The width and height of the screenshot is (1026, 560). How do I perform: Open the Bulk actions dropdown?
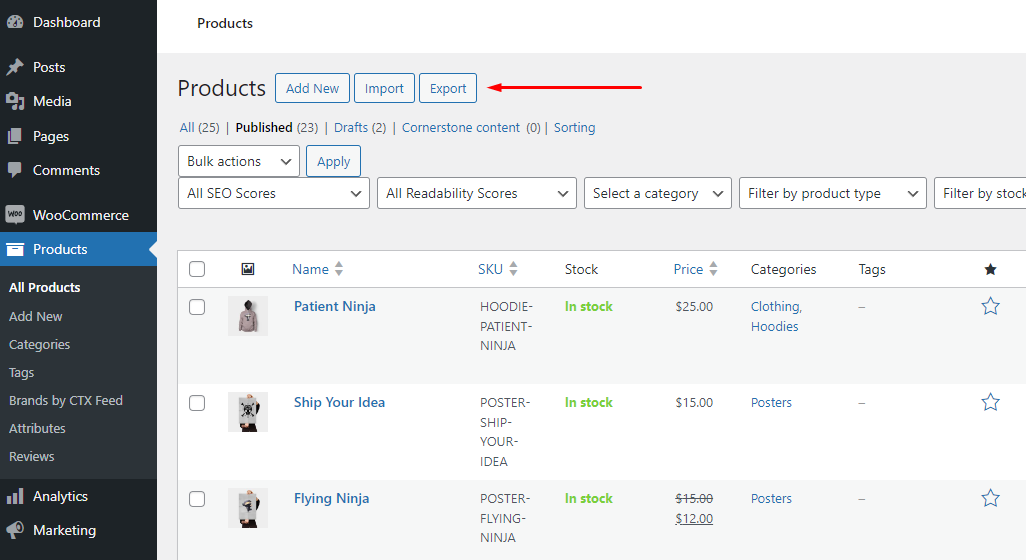pyautogui.click(x=238, y=161)
